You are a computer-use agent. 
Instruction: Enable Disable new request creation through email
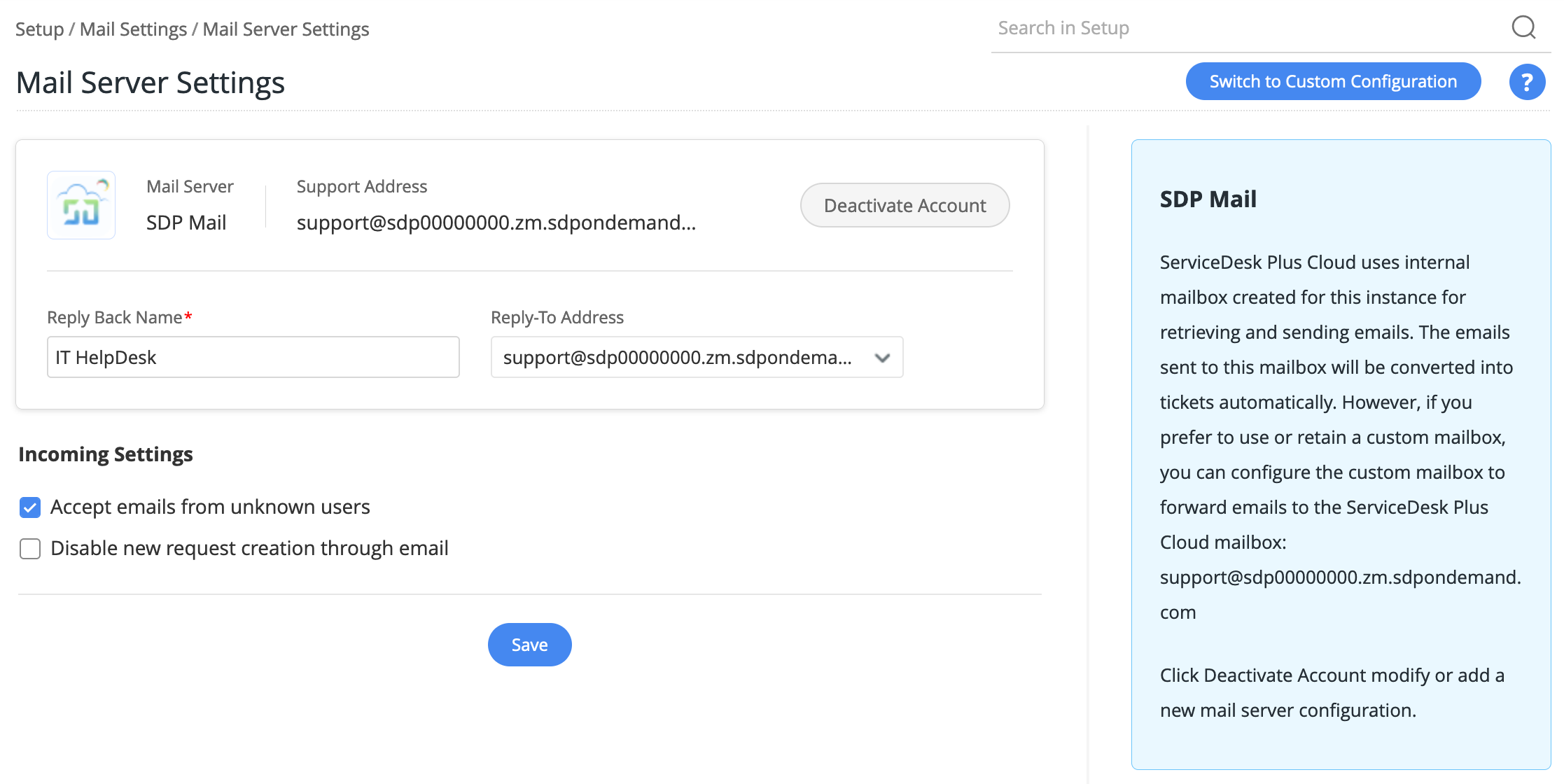coord(30,549)
